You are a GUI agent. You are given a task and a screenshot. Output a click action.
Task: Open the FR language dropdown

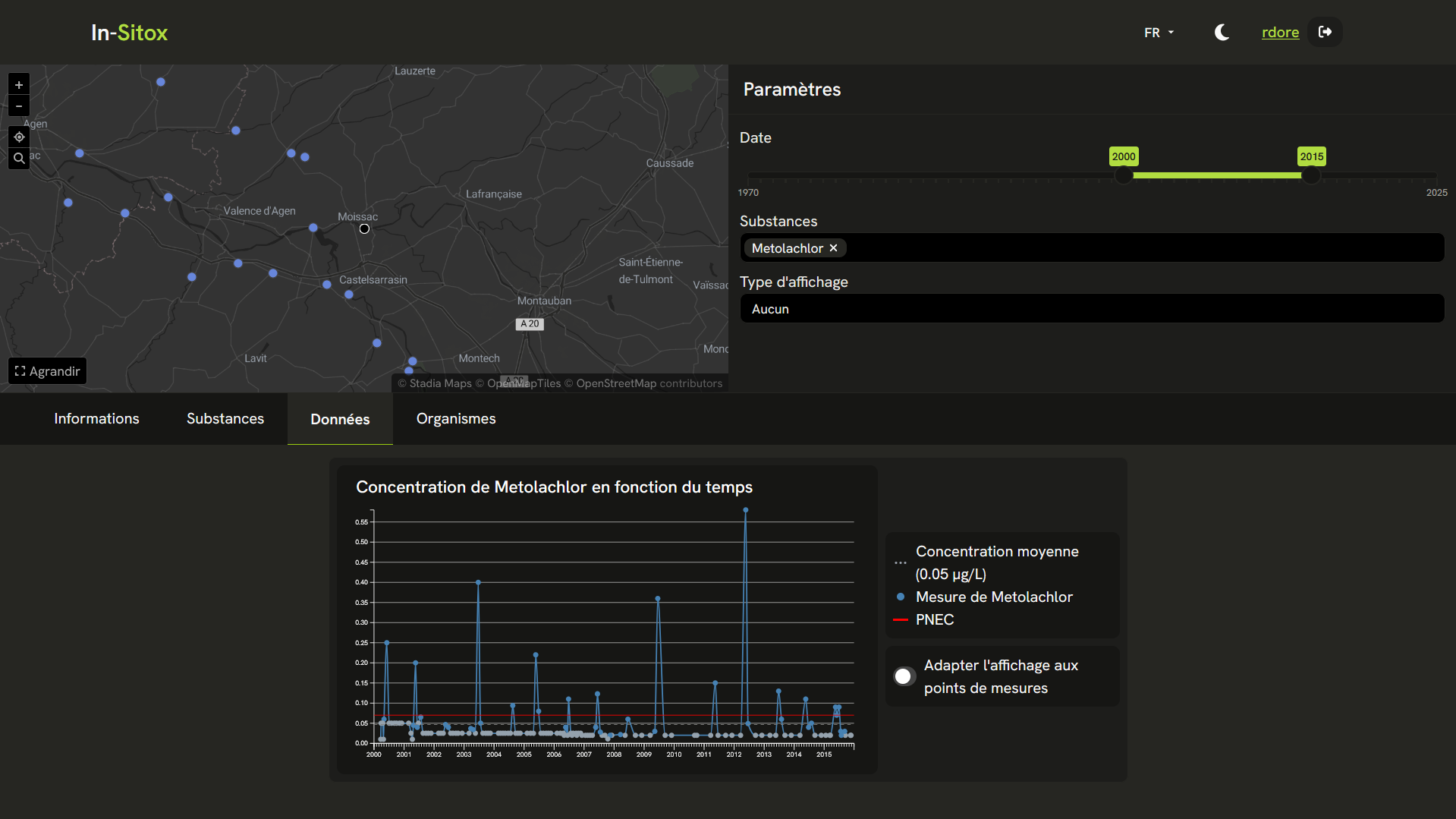click(1158, 32)
